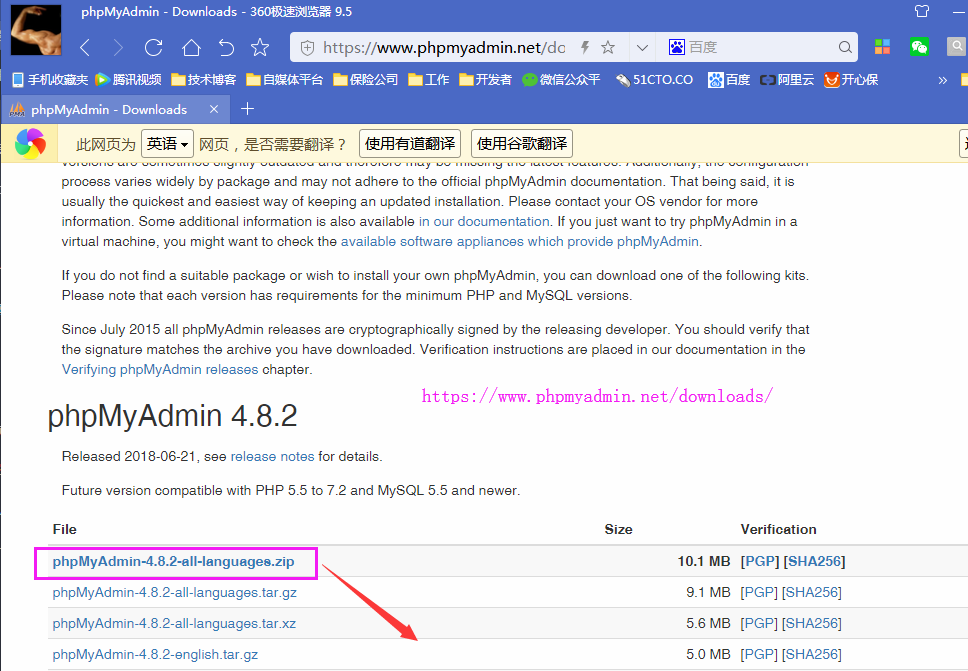Open the 技术博客 bookmark folder
968x671 pixels.
coord(204,80)
